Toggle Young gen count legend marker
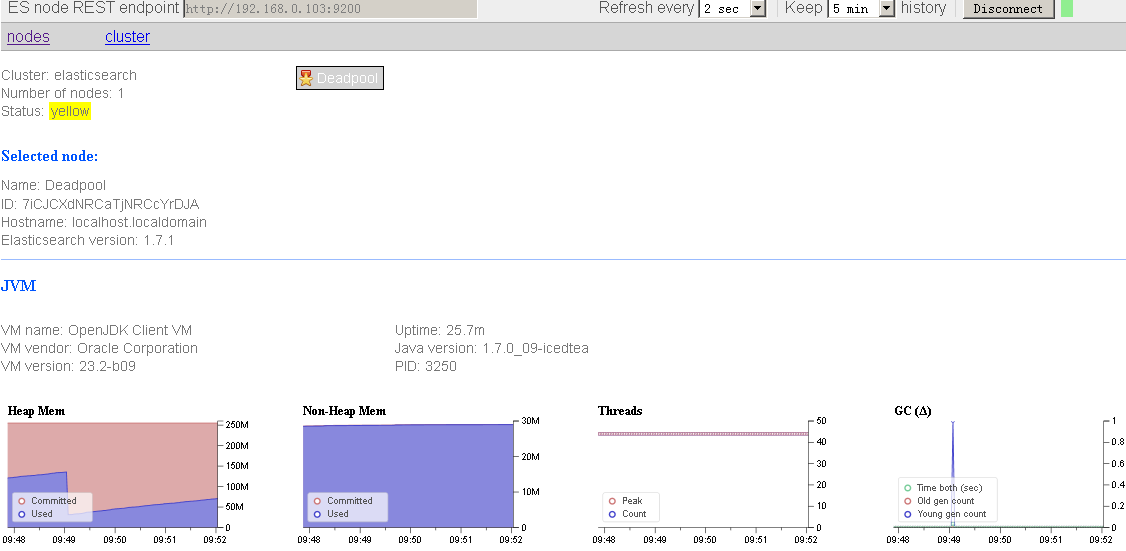 pos(908,514)
